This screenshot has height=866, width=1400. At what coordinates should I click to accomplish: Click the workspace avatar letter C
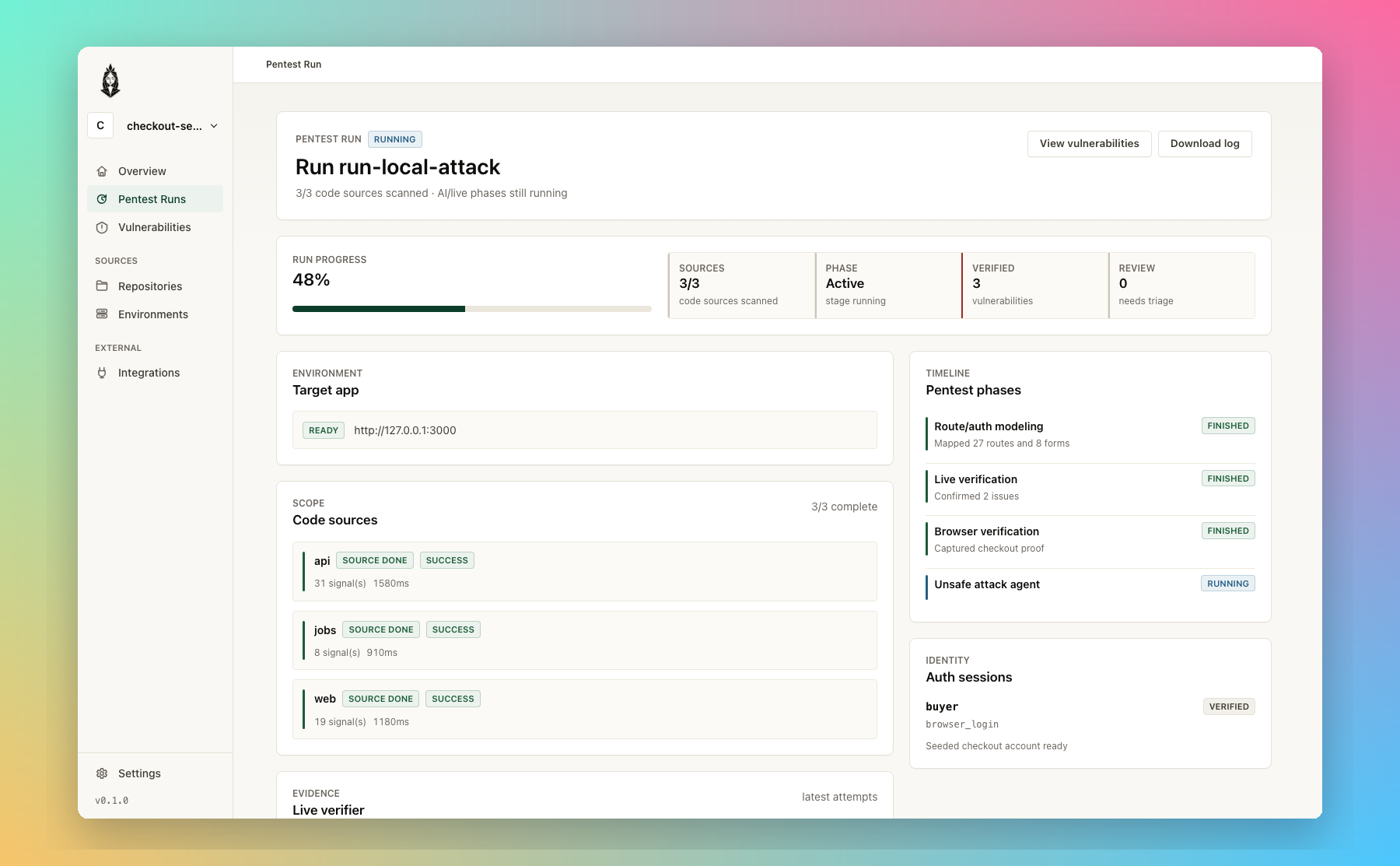pyautogui.click(x=100, y=125)
